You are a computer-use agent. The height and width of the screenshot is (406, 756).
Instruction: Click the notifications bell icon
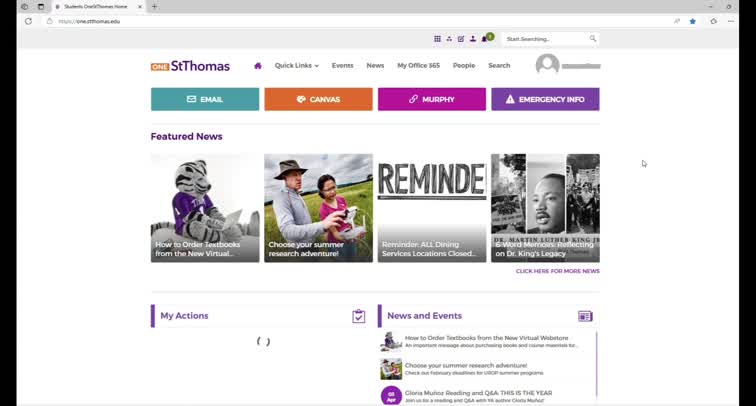(x=484, y=39)
